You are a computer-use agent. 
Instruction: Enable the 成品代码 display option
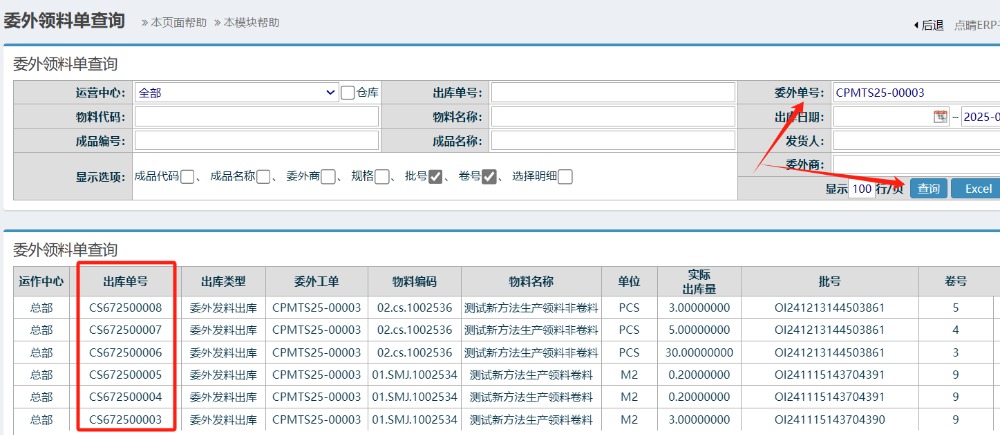pyautogui.click(x=189, y=177)
